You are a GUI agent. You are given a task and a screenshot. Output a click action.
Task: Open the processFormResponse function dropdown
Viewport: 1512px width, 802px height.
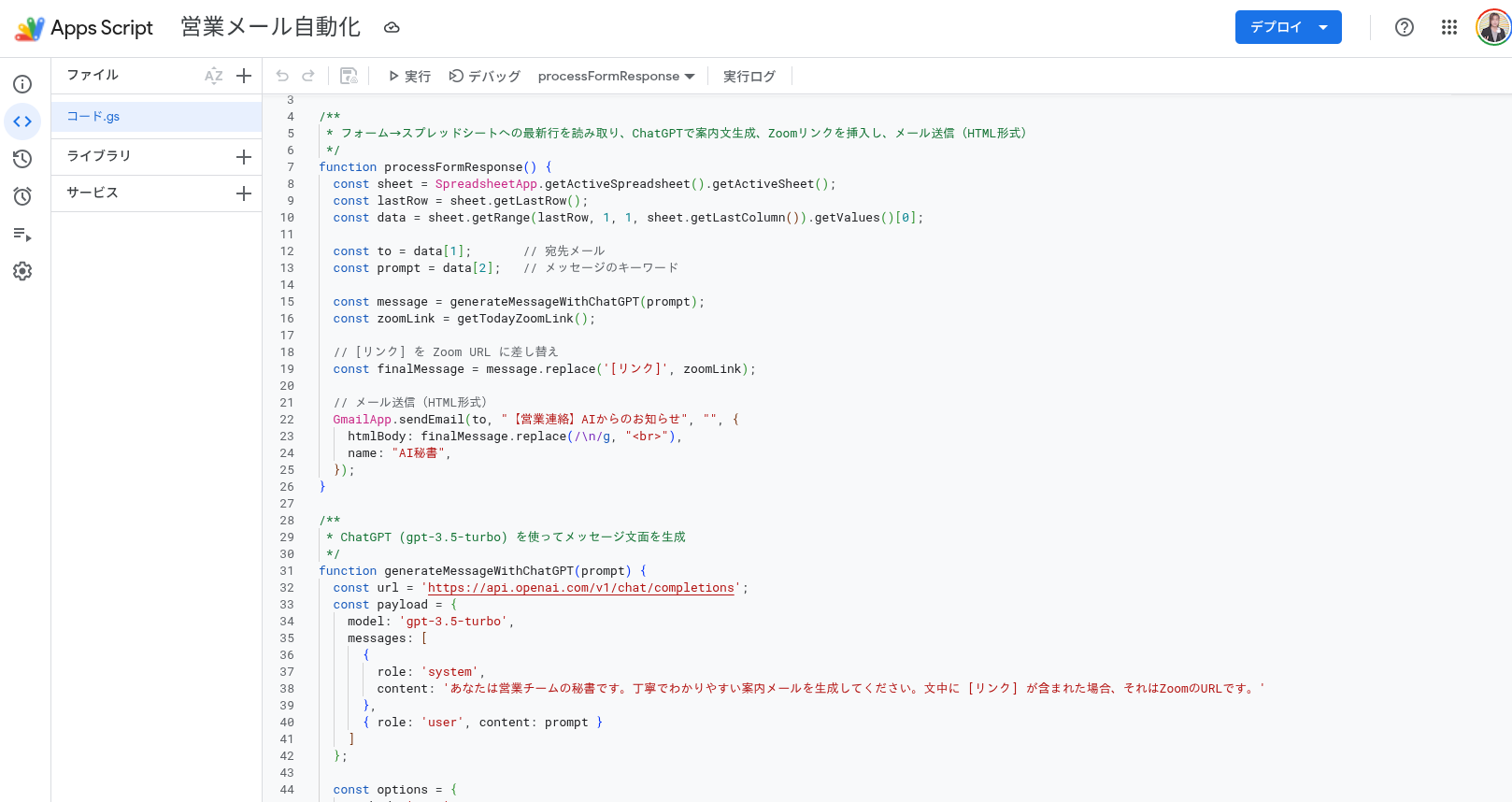[616, 76]
